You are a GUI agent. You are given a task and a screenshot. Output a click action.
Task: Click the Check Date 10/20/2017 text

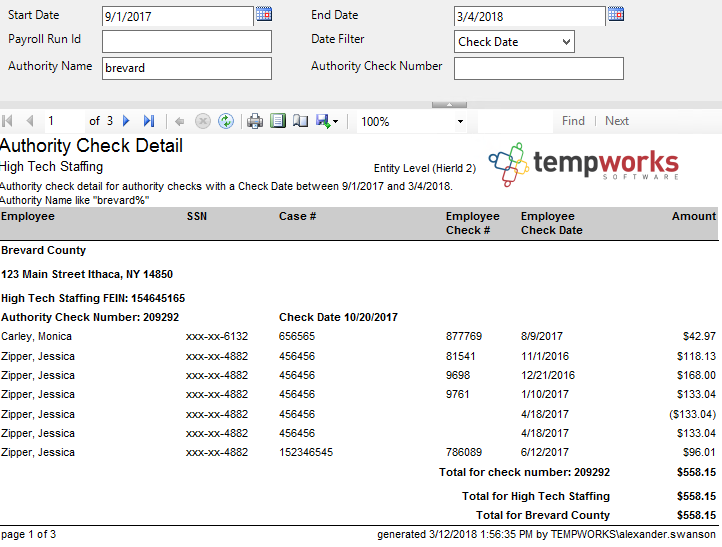(x=338, y=317)
